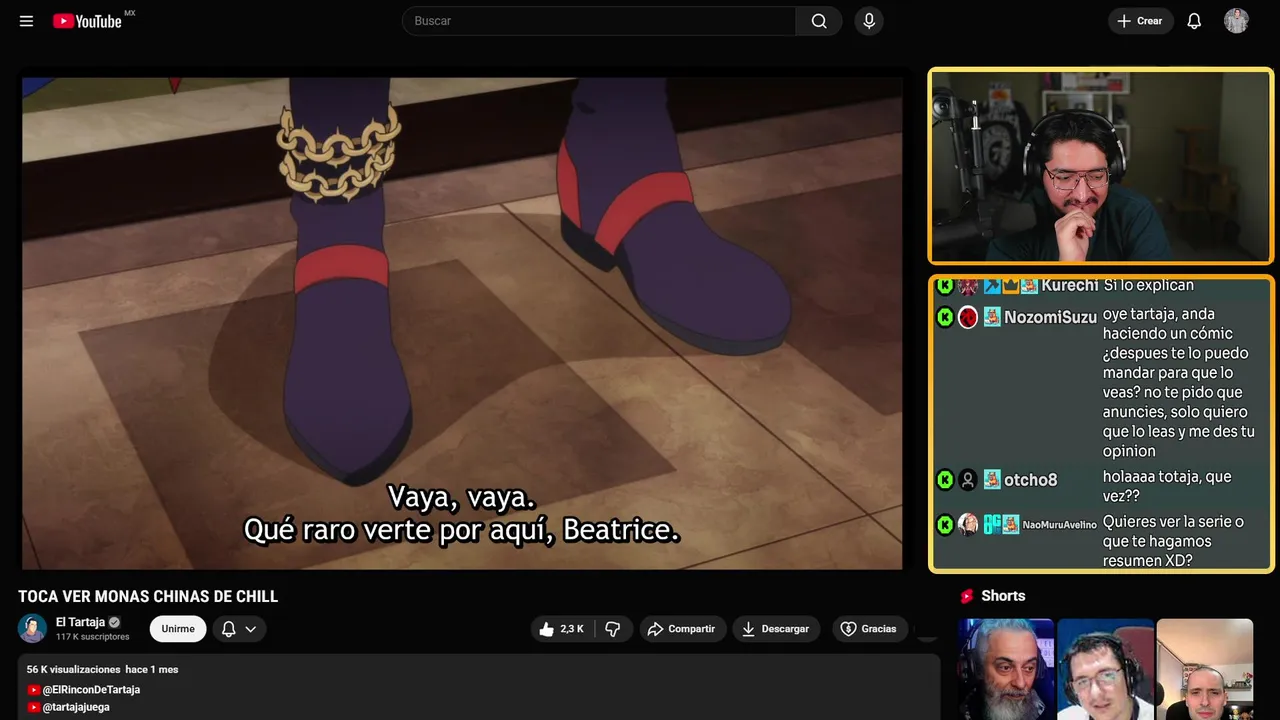The image size is (1280, 720).
Task: Open the account avatar menu
Action: (1236, 21)
